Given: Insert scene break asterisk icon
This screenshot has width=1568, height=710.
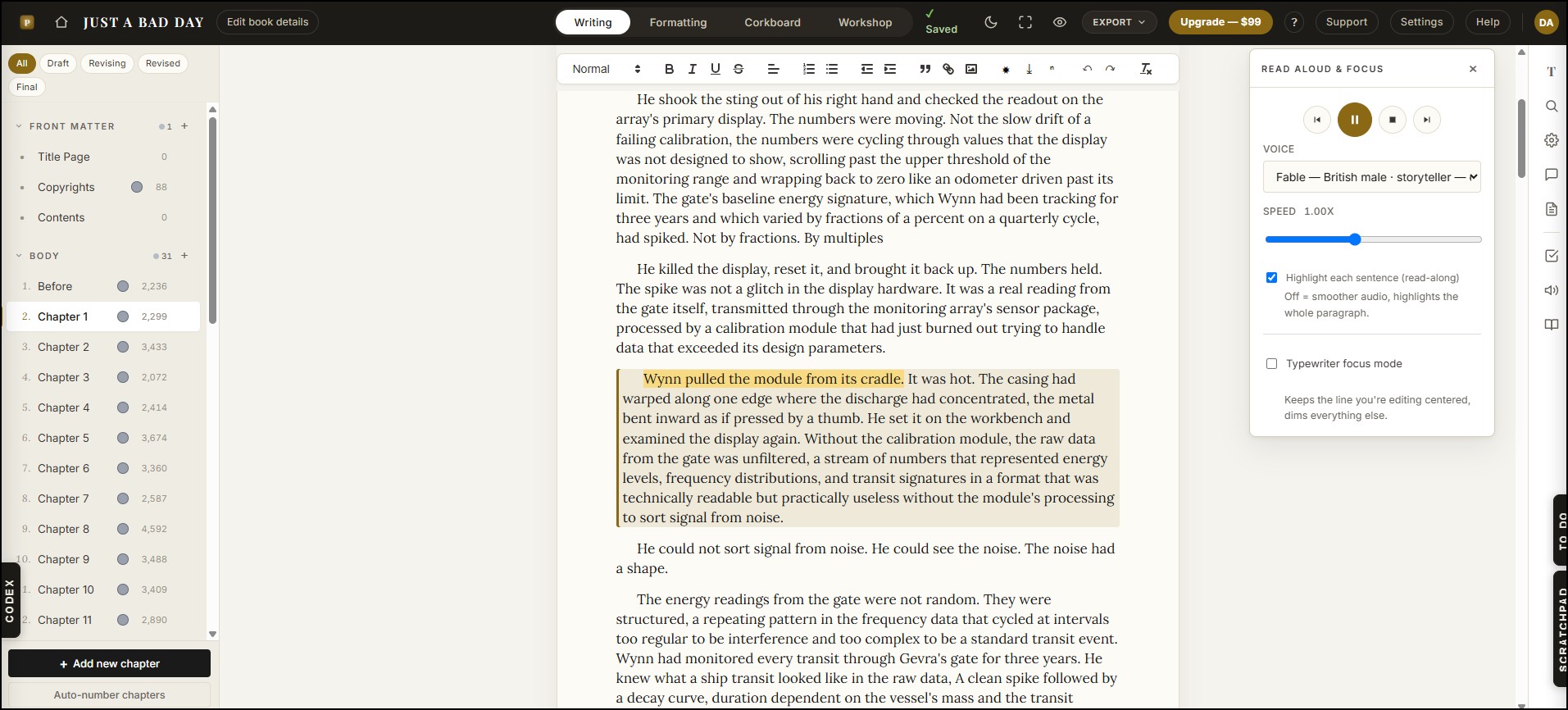Looking at the screenshot, I should (1006, 70).
